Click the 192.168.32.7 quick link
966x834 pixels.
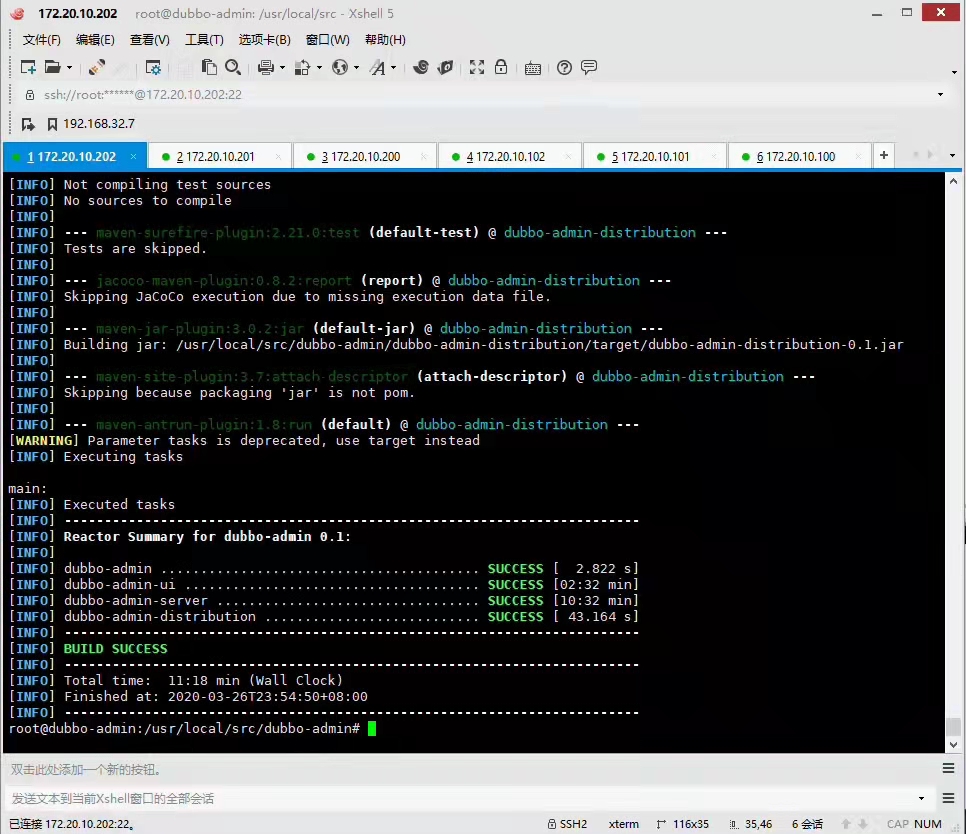point(99,124)
